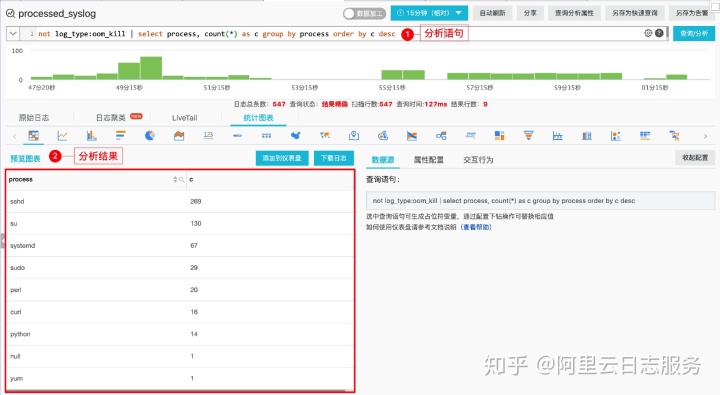Expand the query box chevron
720x395 pixels.
pyautogui.click(x=13, y=34)
